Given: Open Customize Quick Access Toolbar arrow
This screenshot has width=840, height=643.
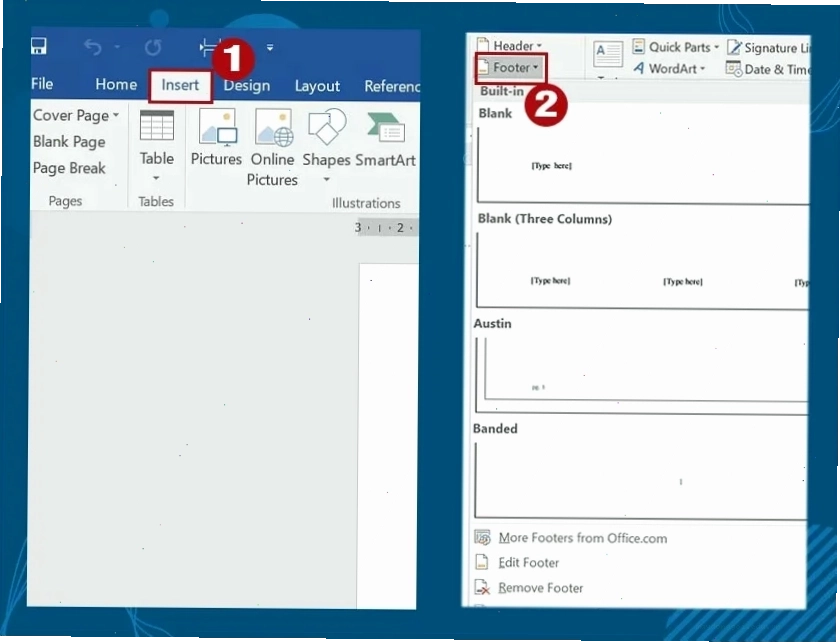Looking at the screenshot, I should (x=270, y=48).
